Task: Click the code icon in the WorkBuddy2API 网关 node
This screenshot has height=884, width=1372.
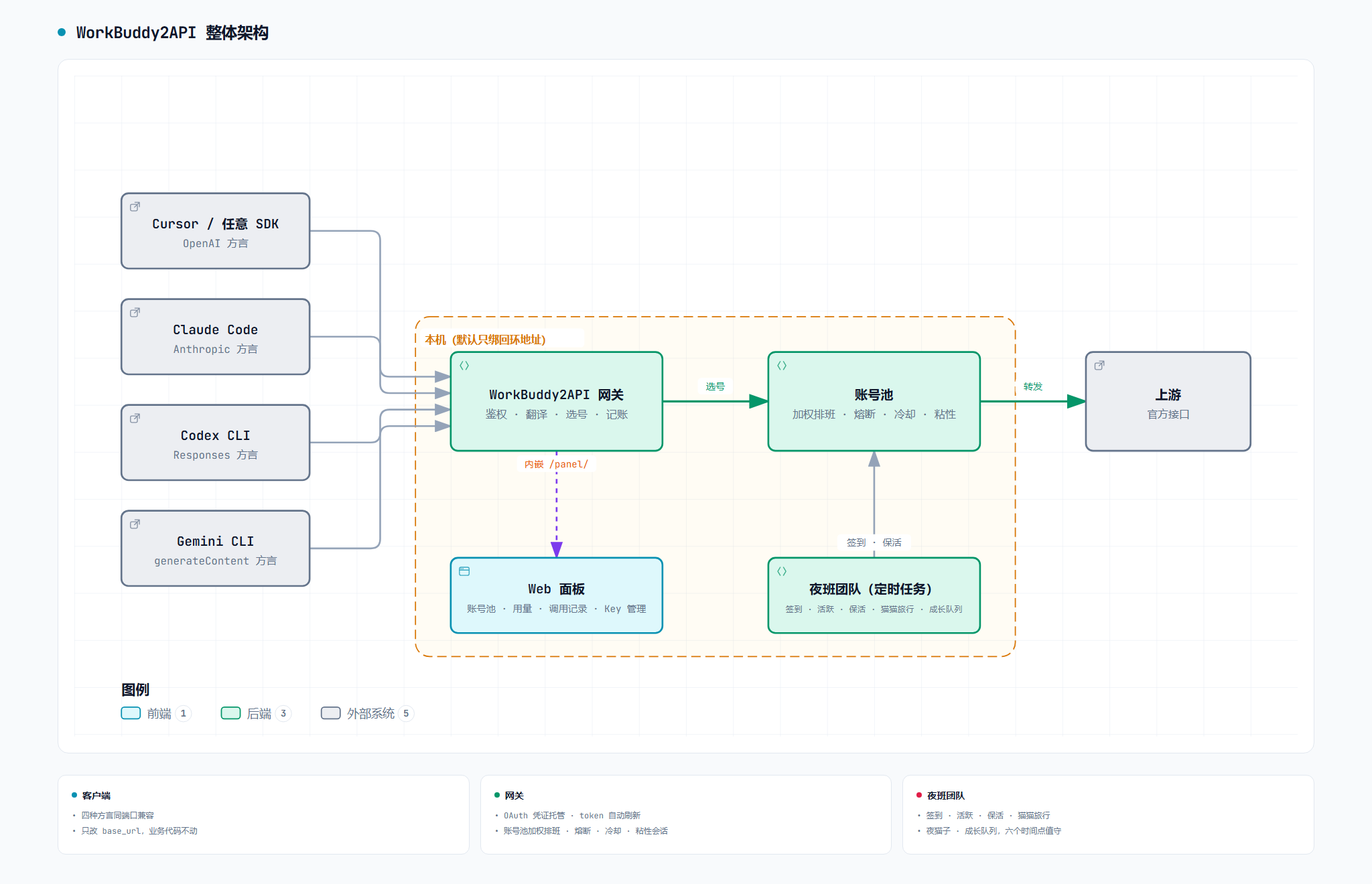Action: [464, 366]
